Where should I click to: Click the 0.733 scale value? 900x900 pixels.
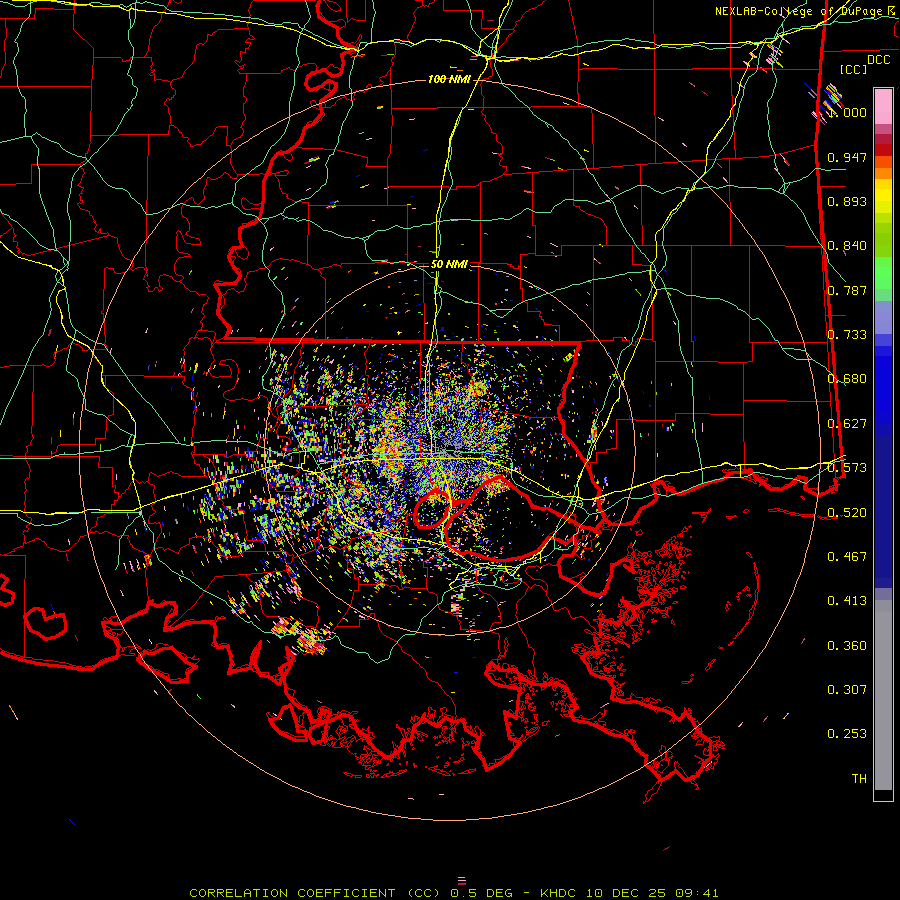pos(847,335)
